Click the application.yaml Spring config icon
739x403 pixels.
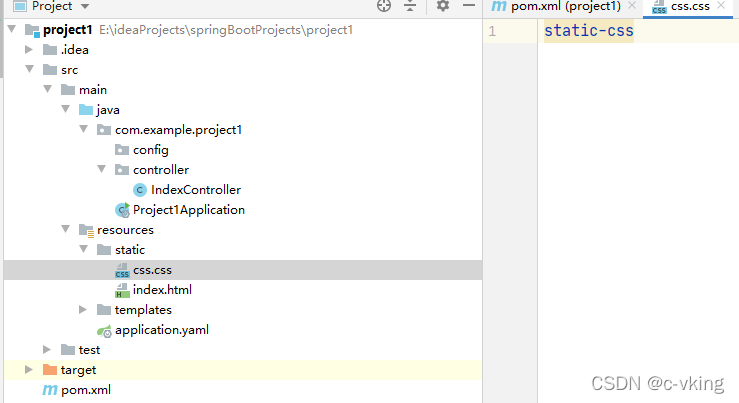coord(104,331)
